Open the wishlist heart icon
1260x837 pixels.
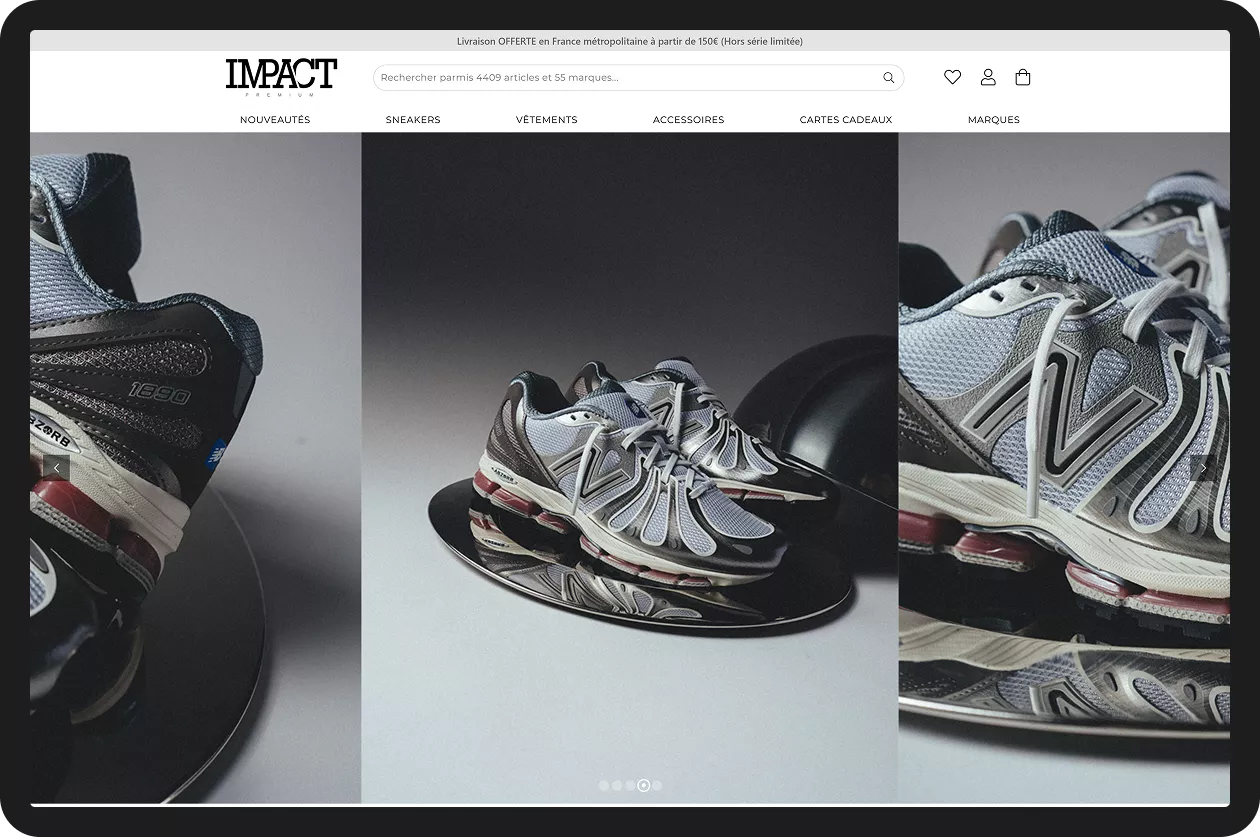pyautogui.click(x=952, y=77)
